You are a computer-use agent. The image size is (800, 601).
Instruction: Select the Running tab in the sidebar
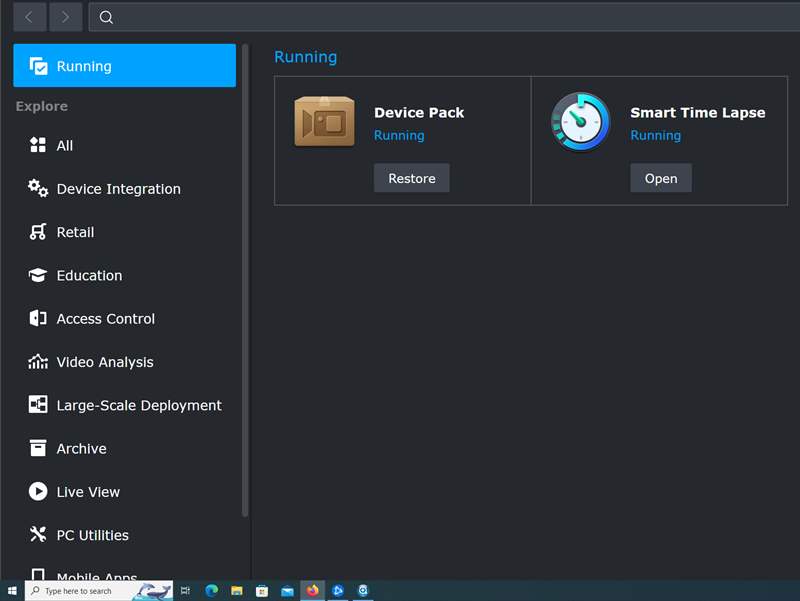click(x=124, y=66)
